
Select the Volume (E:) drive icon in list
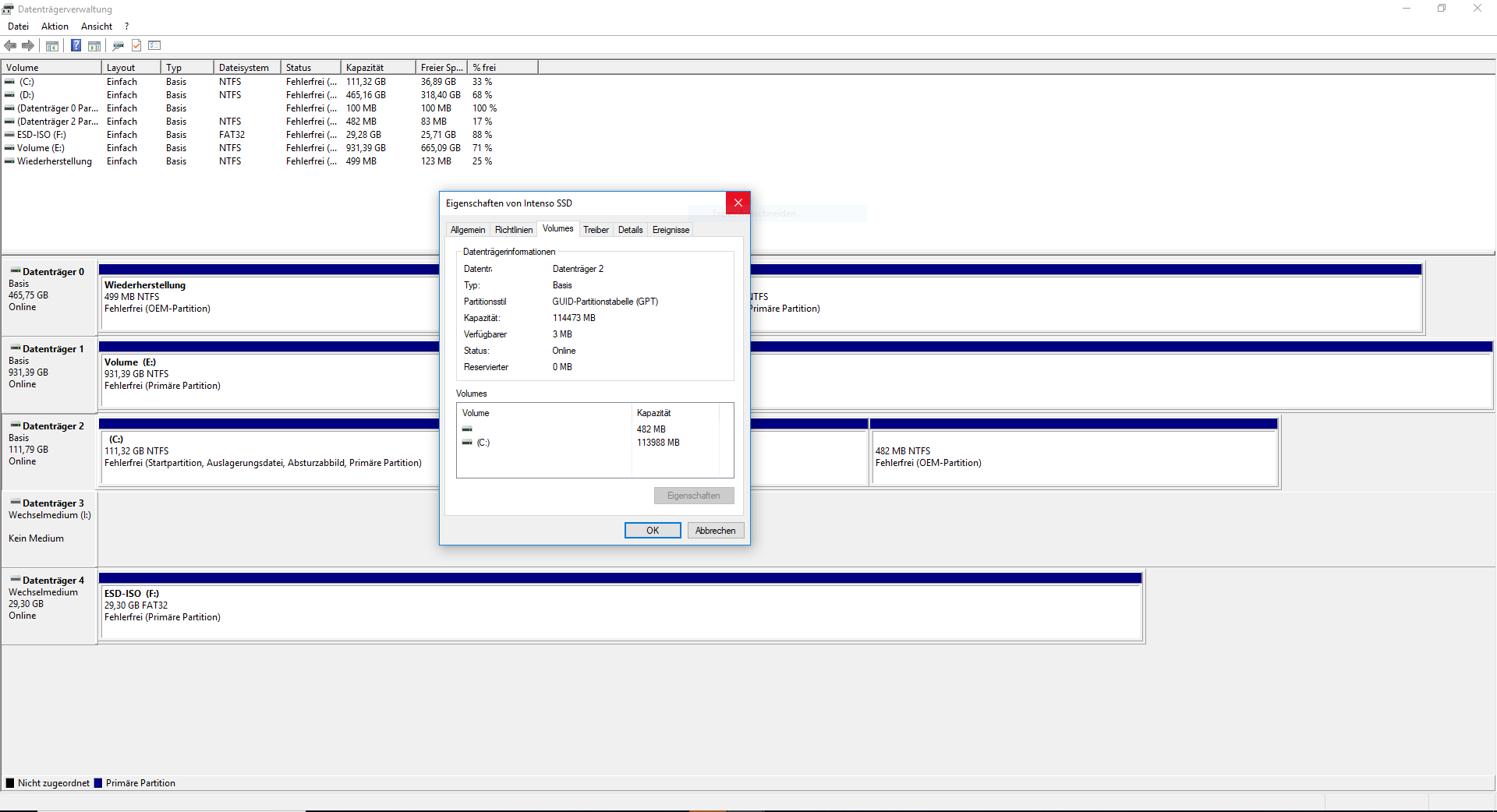(9, 148)
